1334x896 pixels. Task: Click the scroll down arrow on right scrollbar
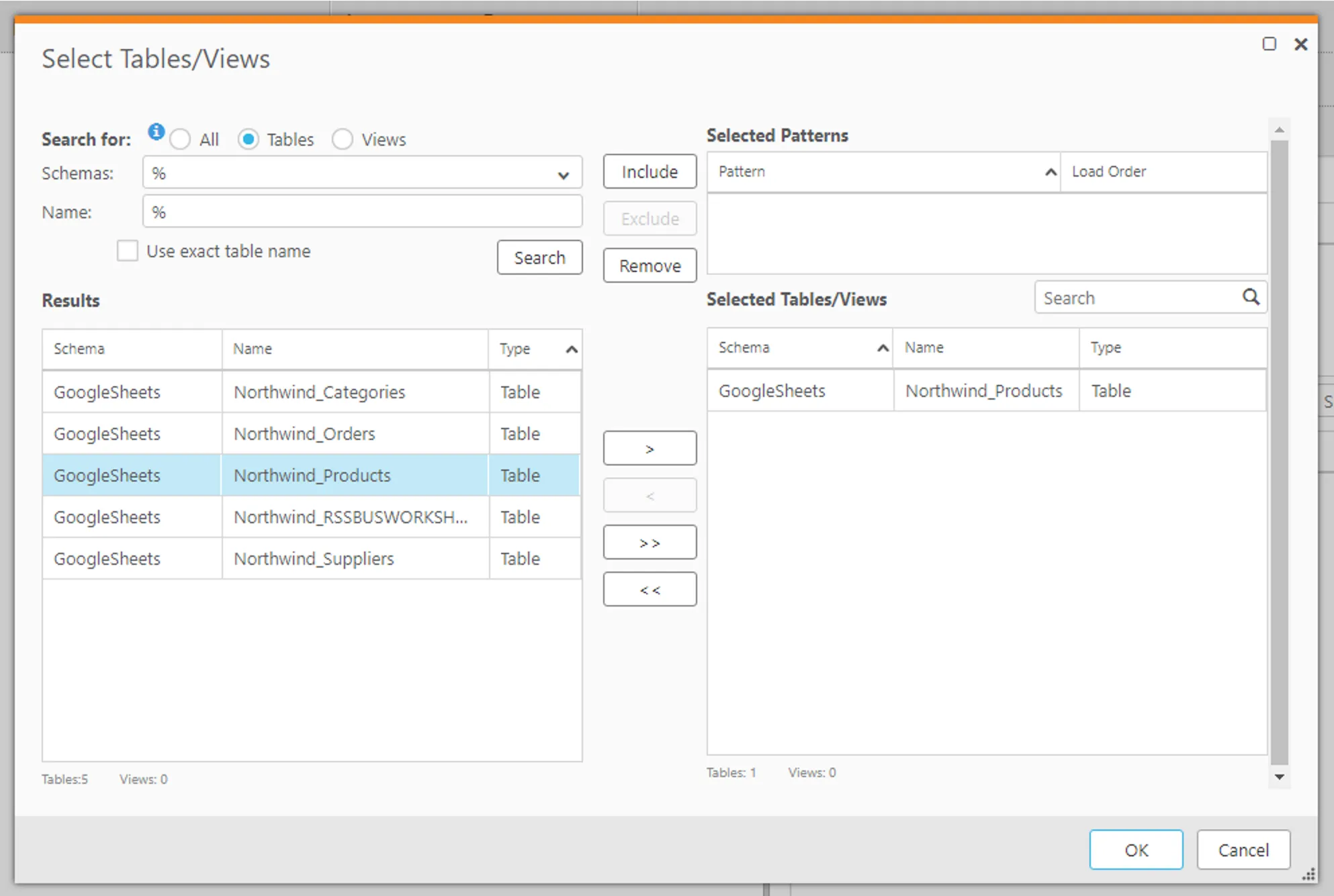(1279, 777)
